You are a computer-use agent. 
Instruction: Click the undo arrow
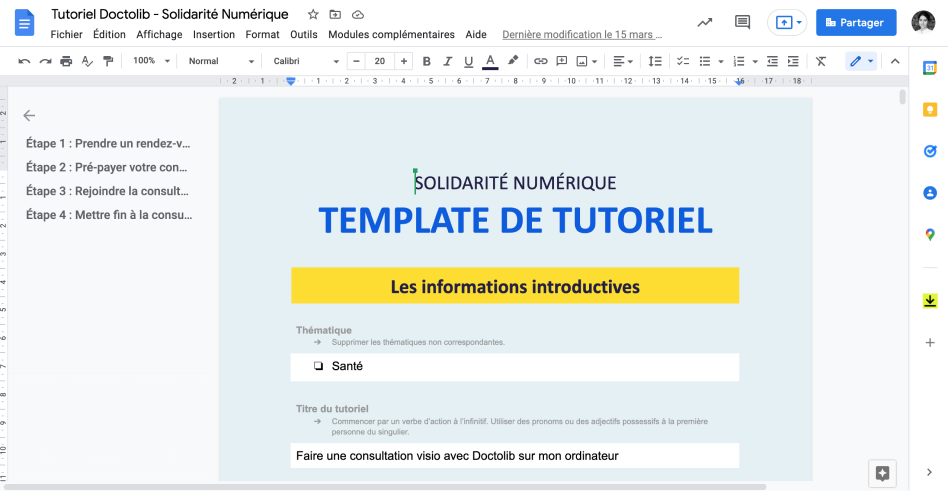point(24,61)
